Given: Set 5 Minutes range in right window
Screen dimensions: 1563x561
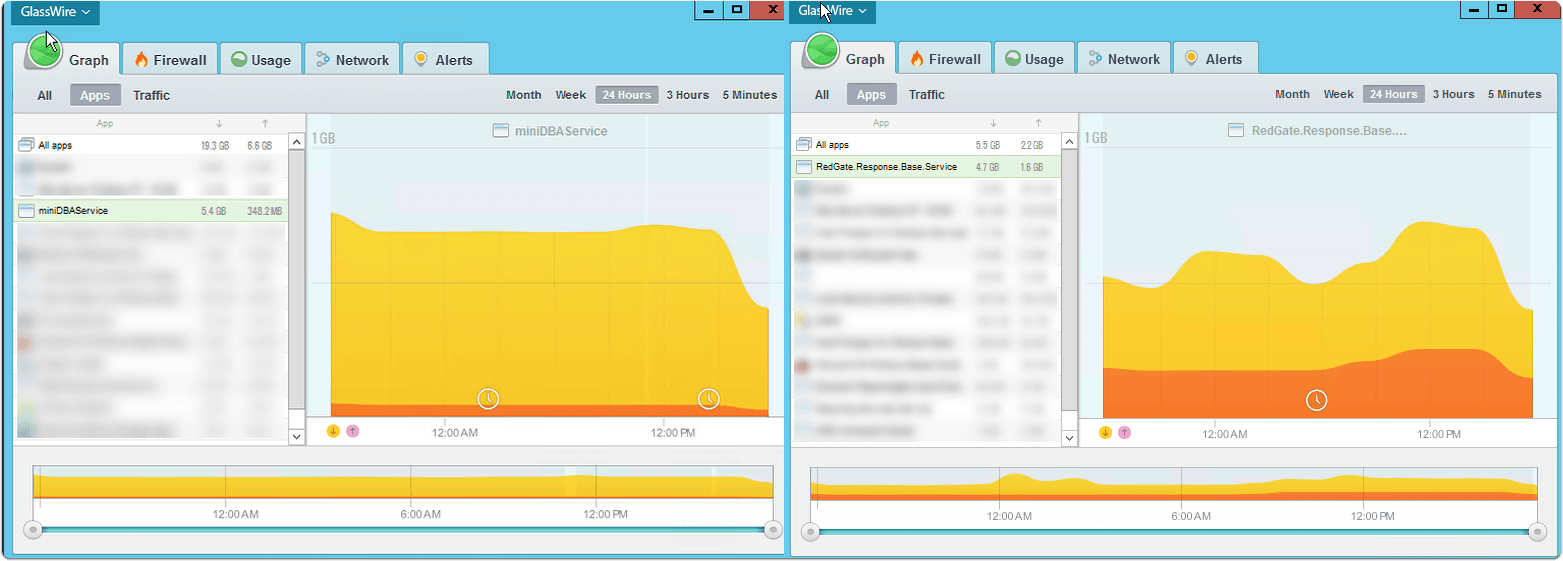Looking at the screenshot, I should point(1515,94).
